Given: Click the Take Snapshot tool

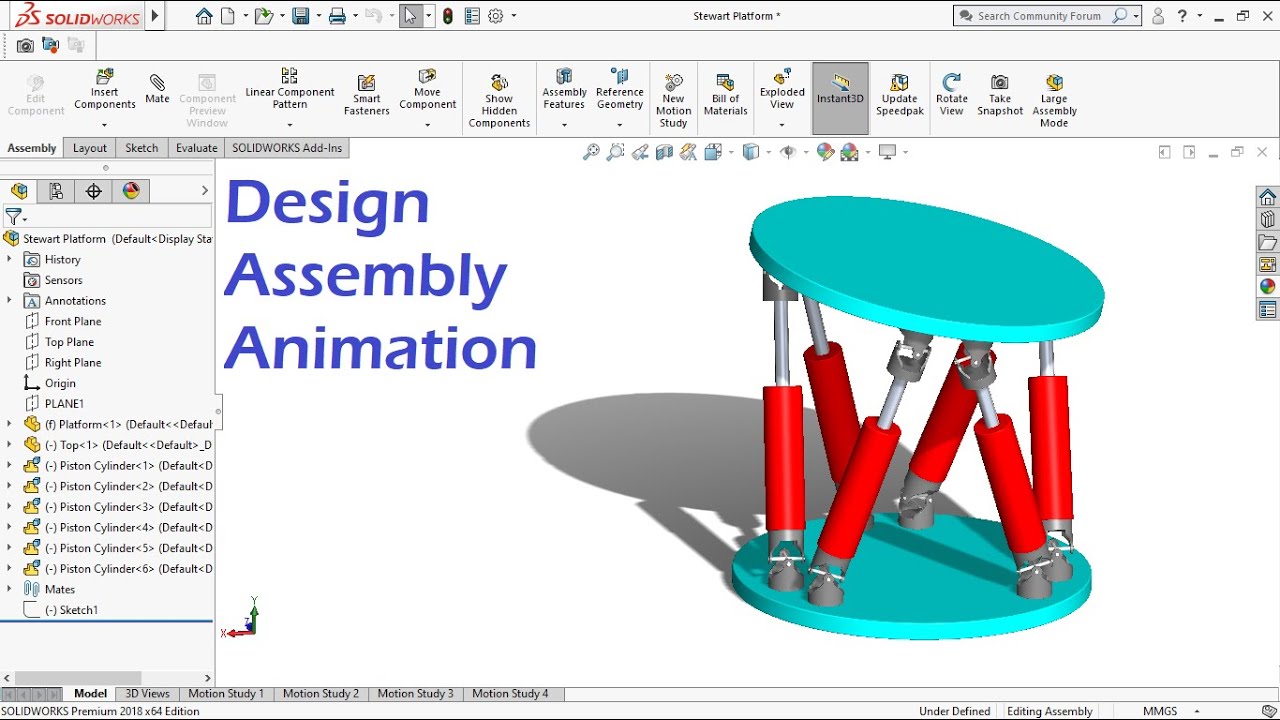Looking at the screenshot, I should click(x=1000, y=94).
